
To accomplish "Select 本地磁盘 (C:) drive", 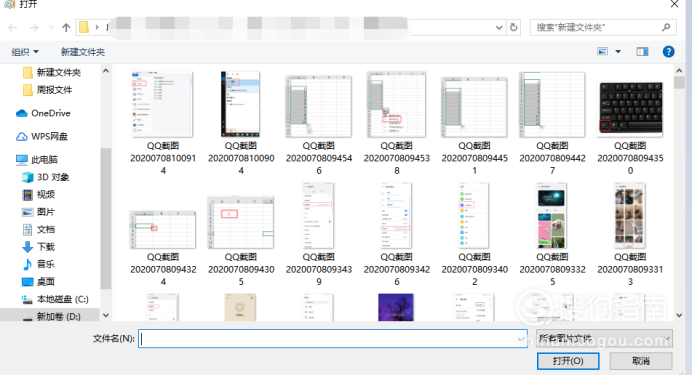I will pyautogui.click(x=55, y=299).
